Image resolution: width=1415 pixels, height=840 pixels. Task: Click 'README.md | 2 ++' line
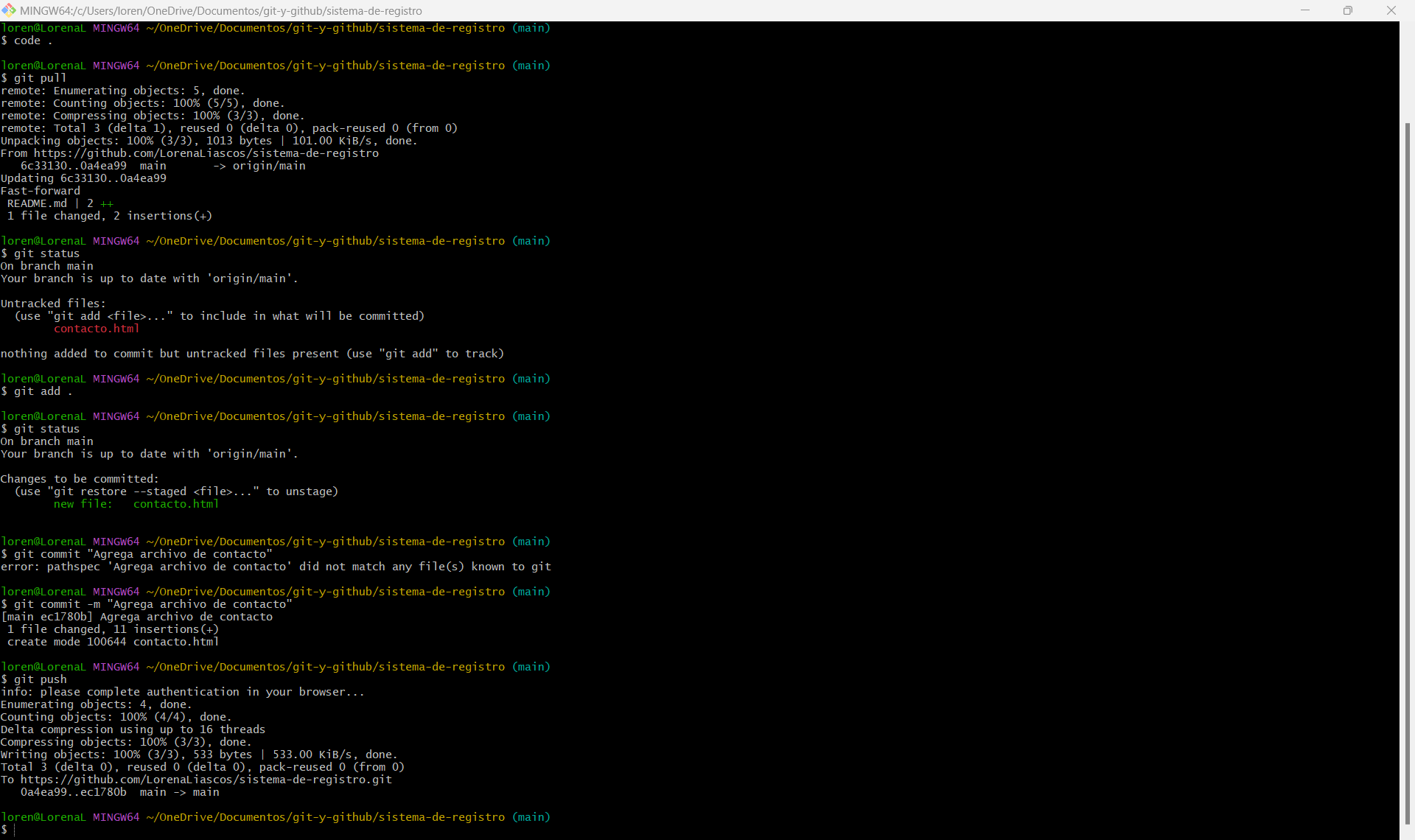click(x=60, y=203)
